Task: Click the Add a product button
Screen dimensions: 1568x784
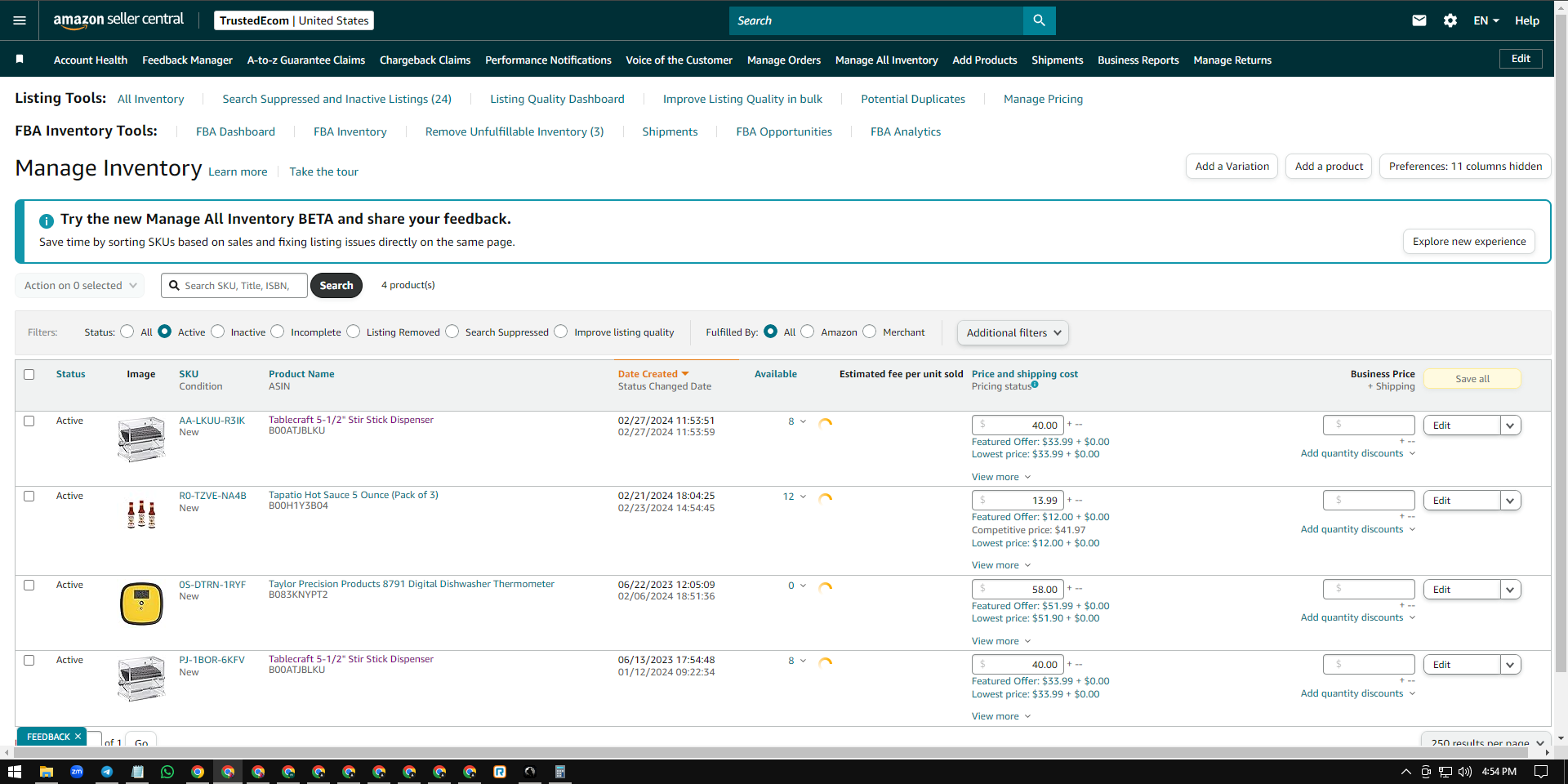Action: pyautogui.click(x=1329, y=167)
